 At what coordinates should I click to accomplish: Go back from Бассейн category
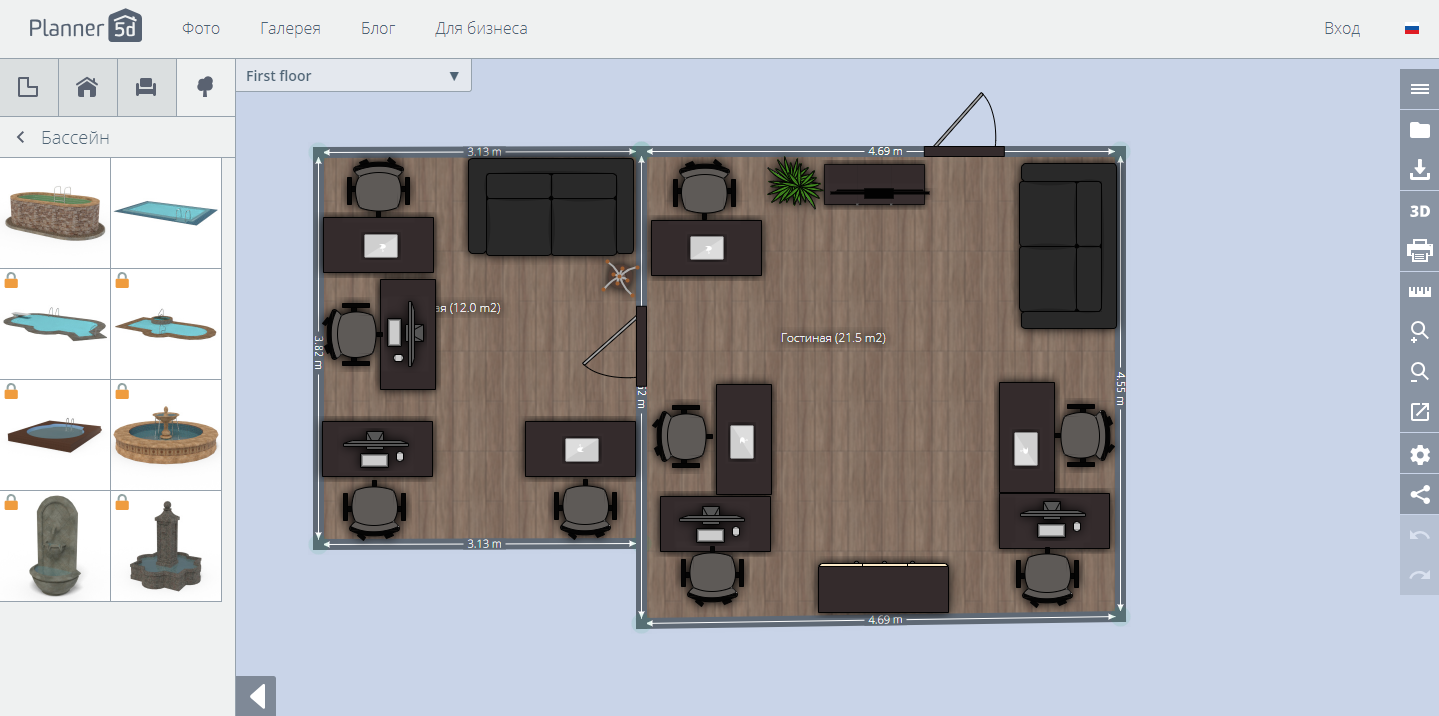(x=19, y=138)
